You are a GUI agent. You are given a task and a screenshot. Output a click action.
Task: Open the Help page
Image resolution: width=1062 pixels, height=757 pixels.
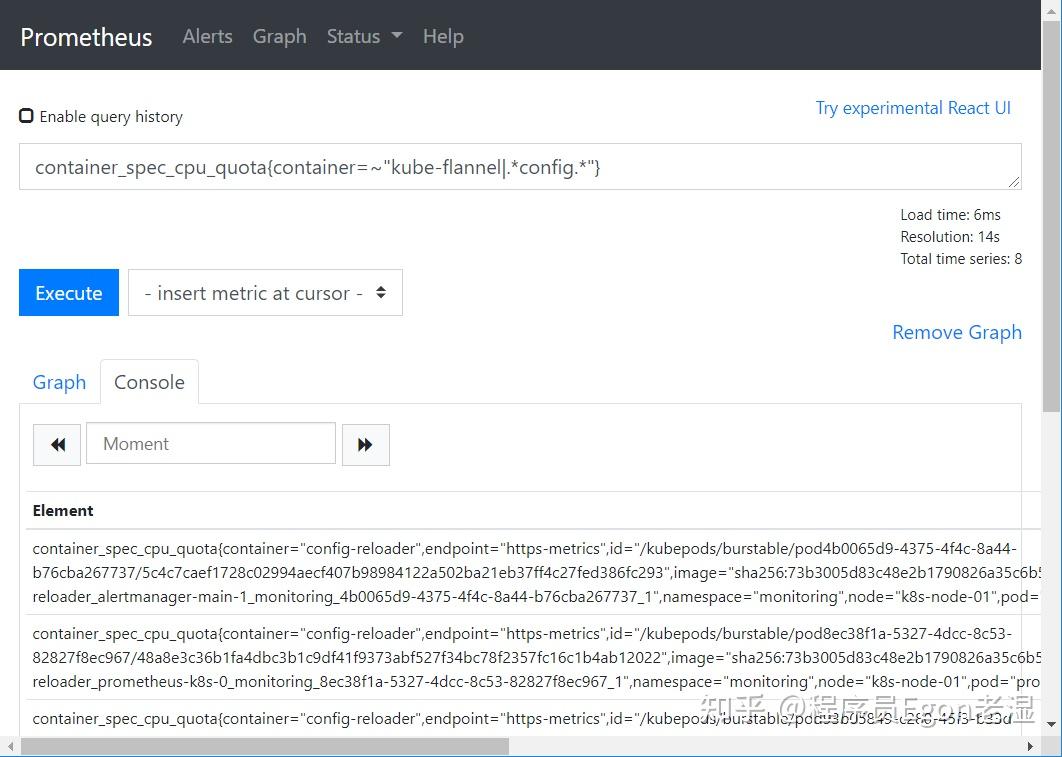pyautogui.click(x=443, y=36)
